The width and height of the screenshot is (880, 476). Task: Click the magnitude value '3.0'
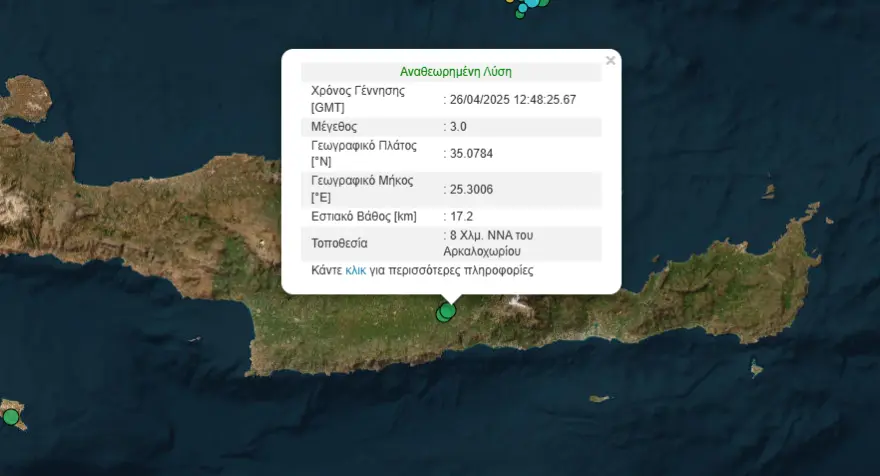[458, 127]
